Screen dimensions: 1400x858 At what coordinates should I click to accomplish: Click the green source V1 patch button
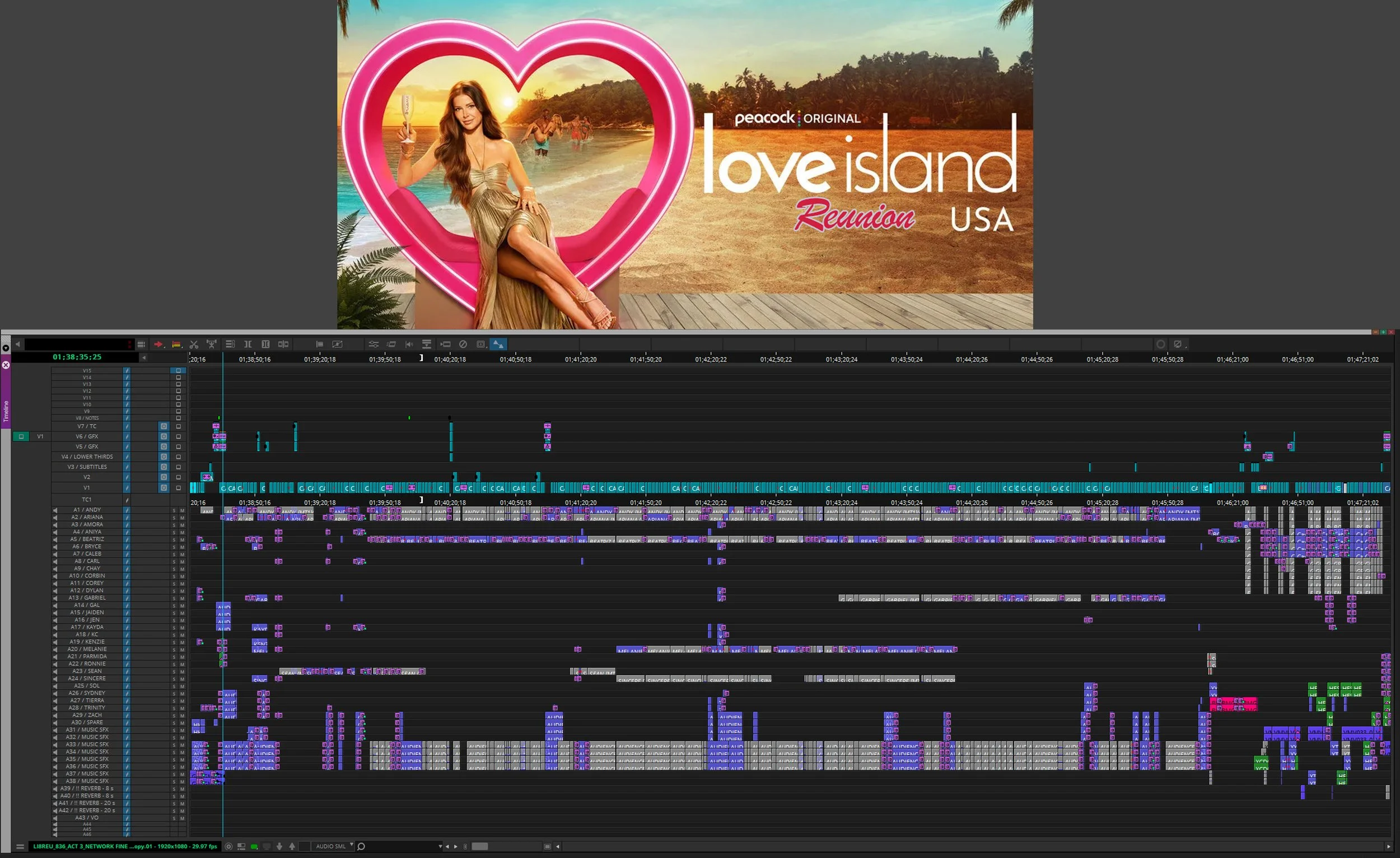click(21, 437)
